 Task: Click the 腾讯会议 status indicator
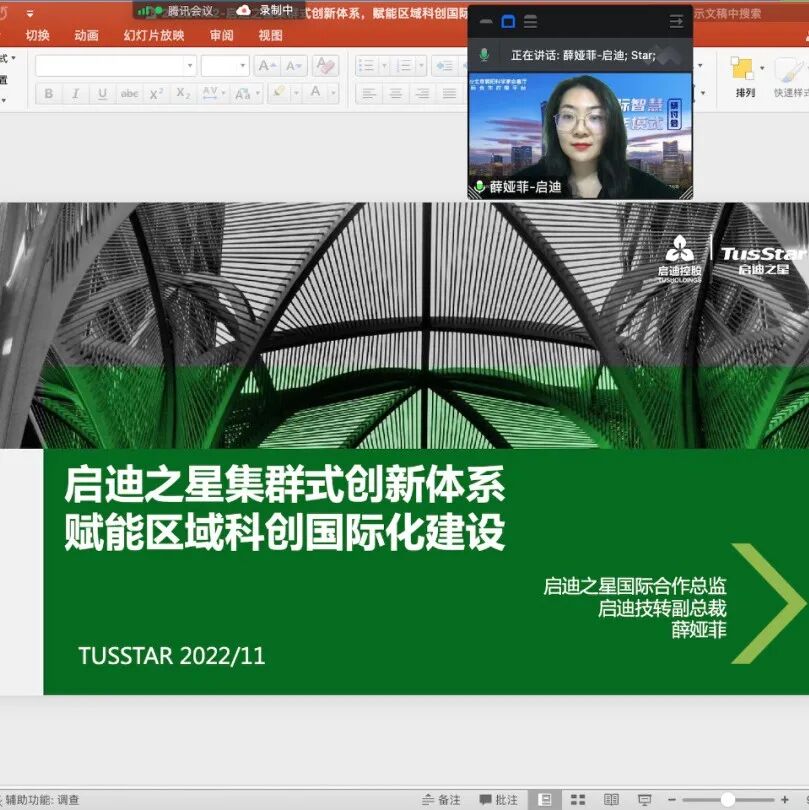point(177,11)
